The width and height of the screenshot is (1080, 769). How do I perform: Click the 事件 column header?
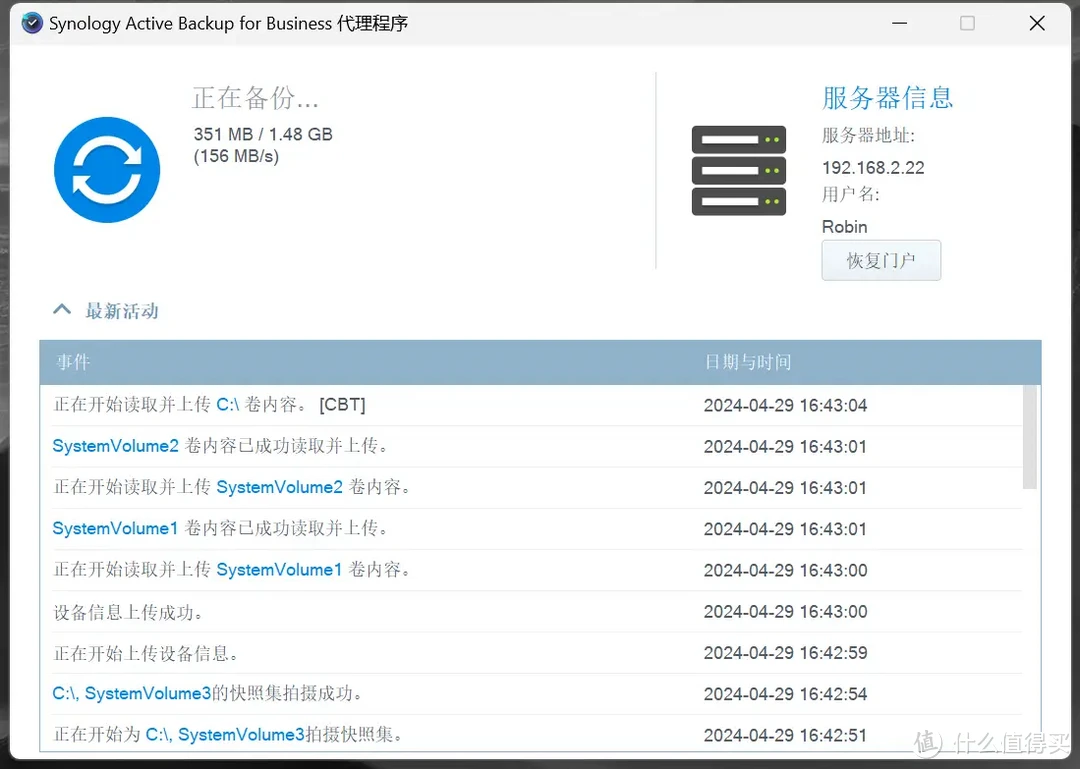[x=73, y=362]
